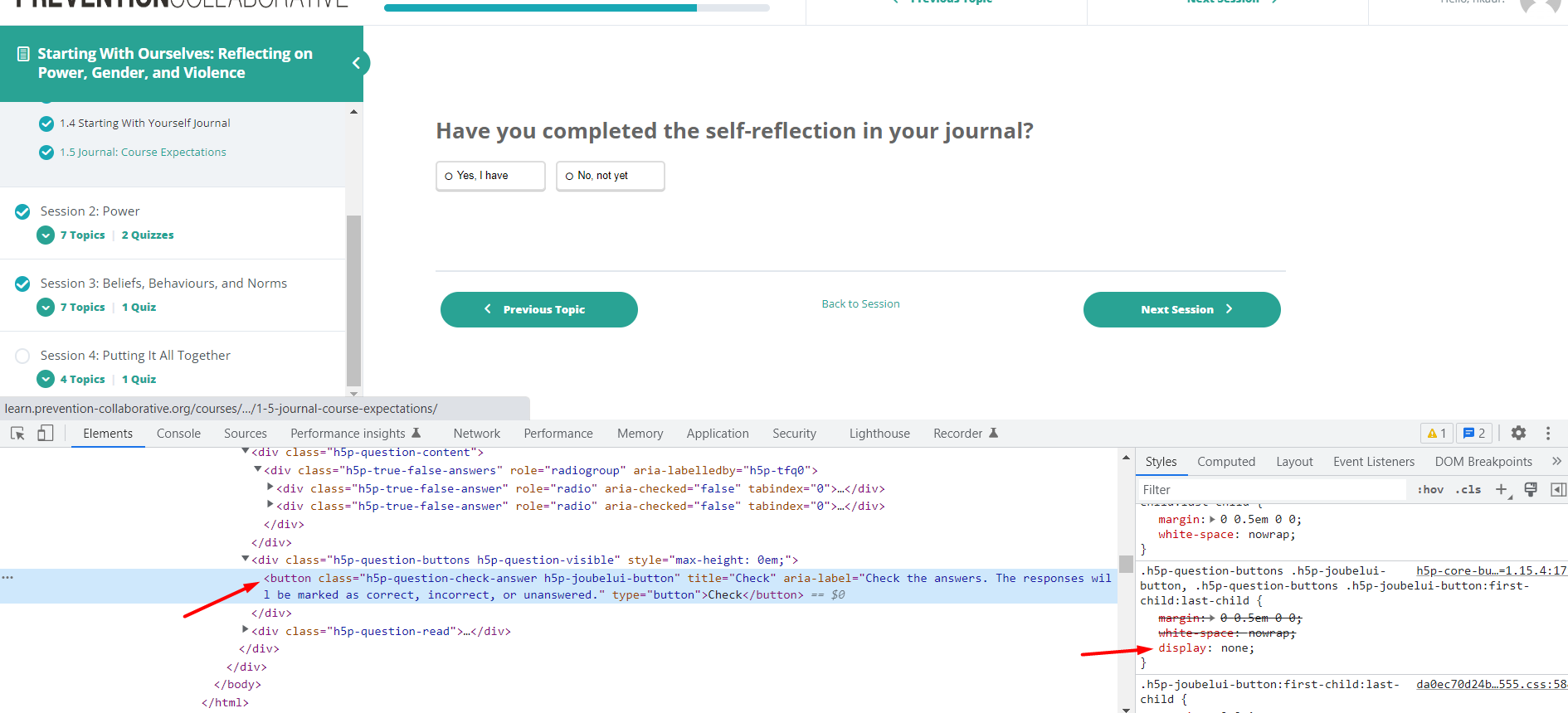The width and height of the screenshot is (1568, 713).
Task: Click the Elements panel scrollbar thumb
Action: [1126, 564]
